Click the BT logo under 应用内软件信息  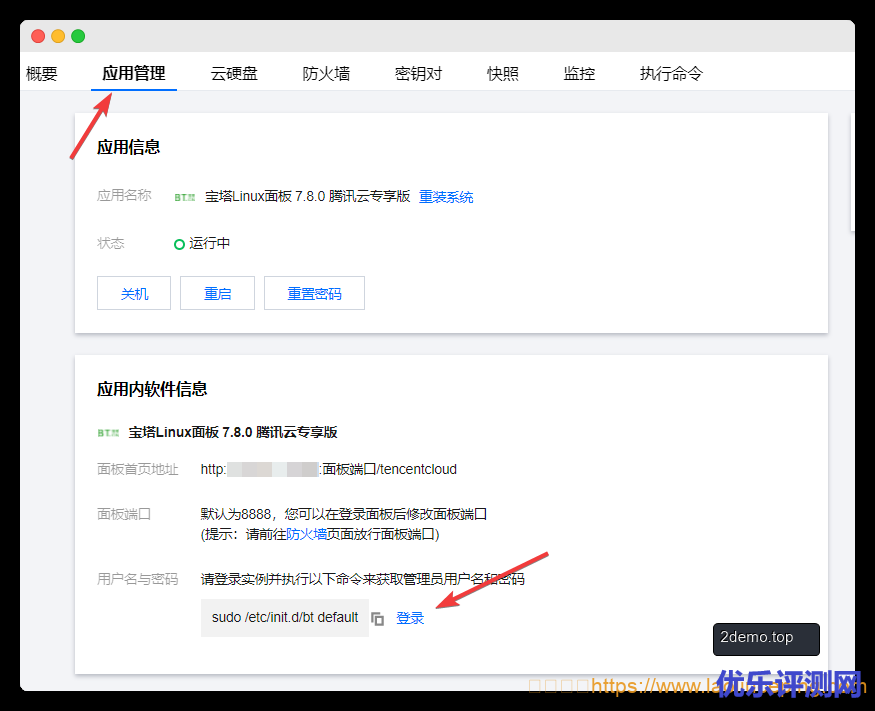(108, 433)
